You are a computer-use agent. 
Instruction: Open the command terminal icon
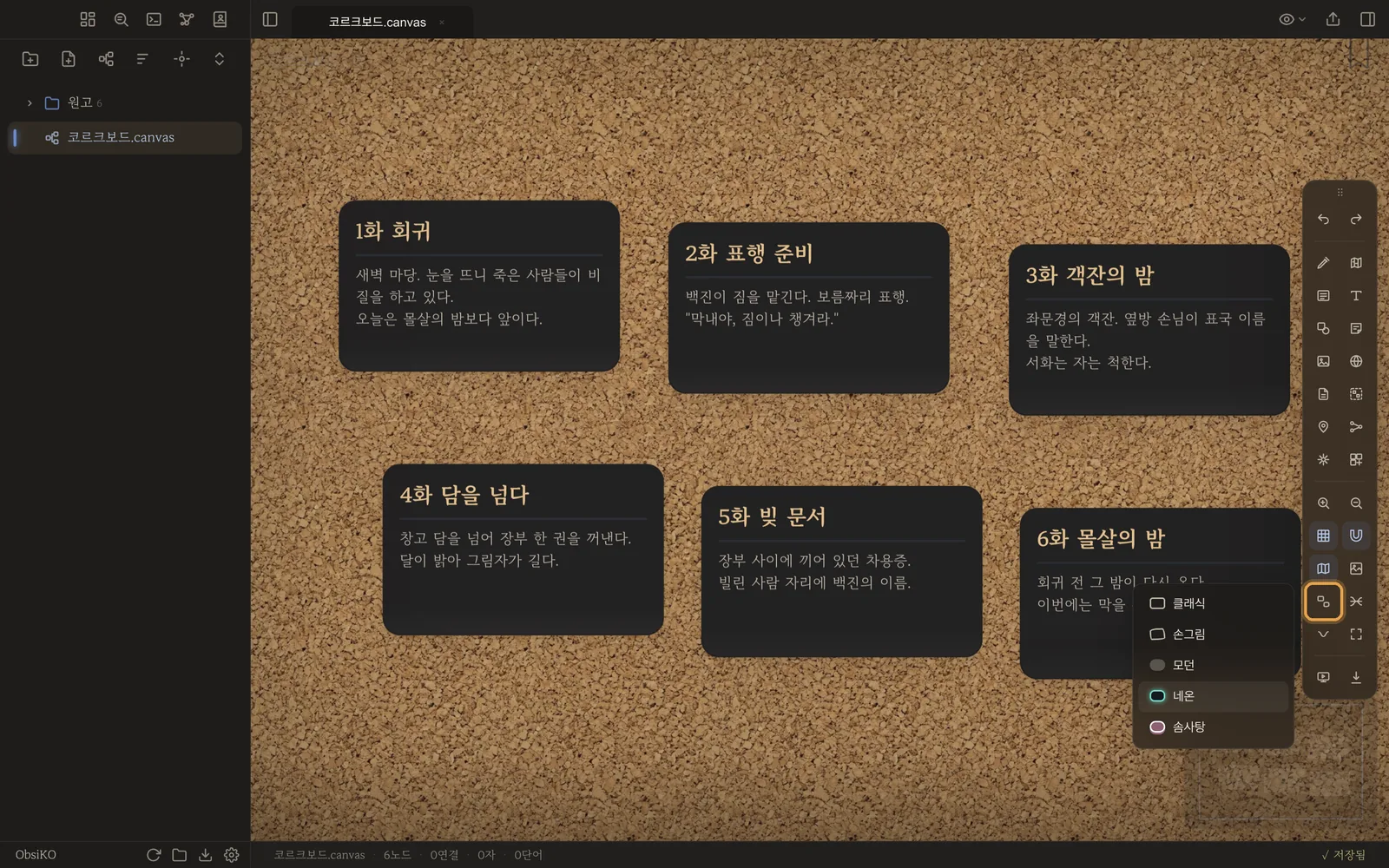(154, 19)
